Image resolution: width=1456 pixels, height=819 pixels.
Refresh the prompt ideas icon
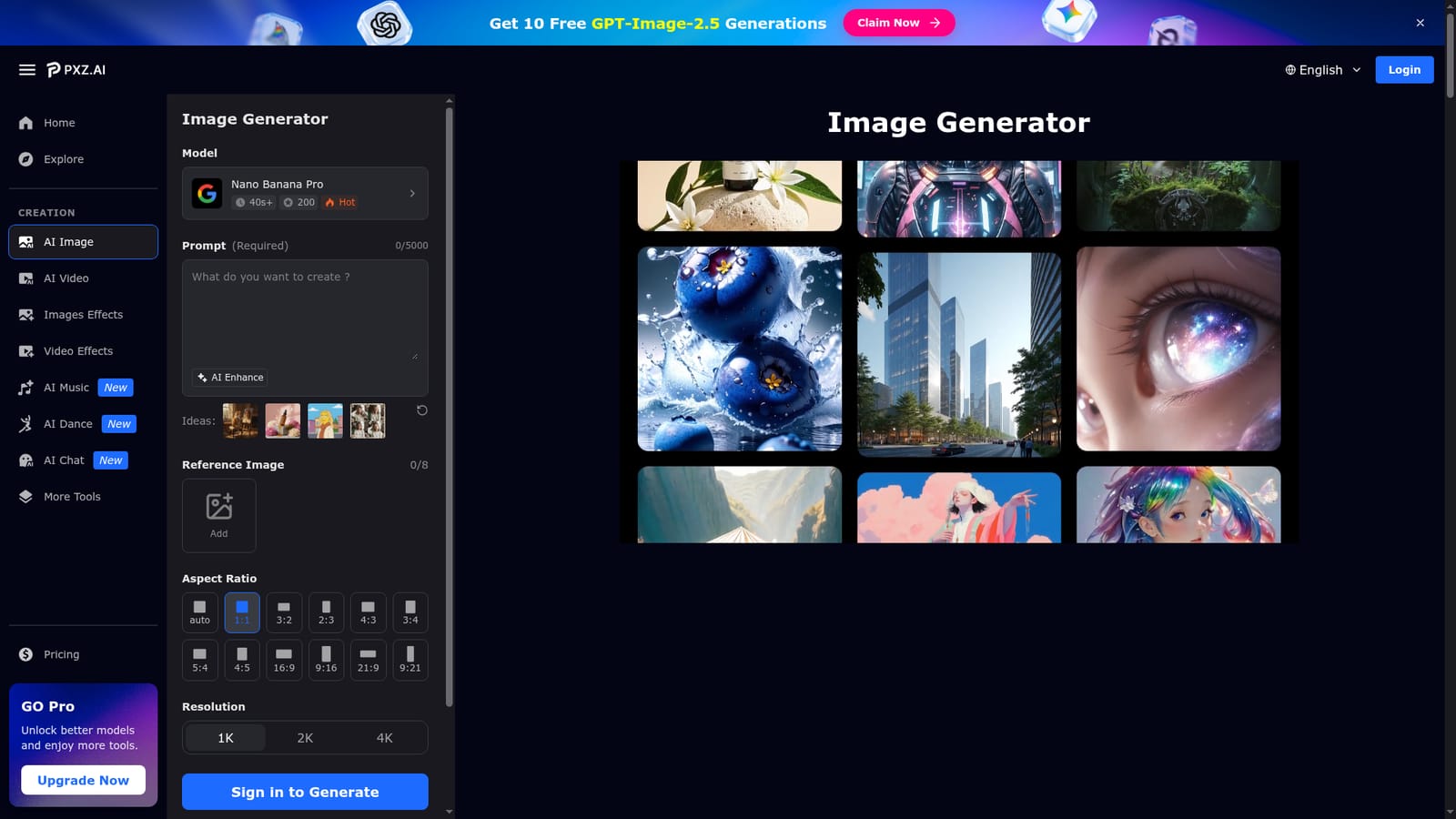(x=421, y=410)
